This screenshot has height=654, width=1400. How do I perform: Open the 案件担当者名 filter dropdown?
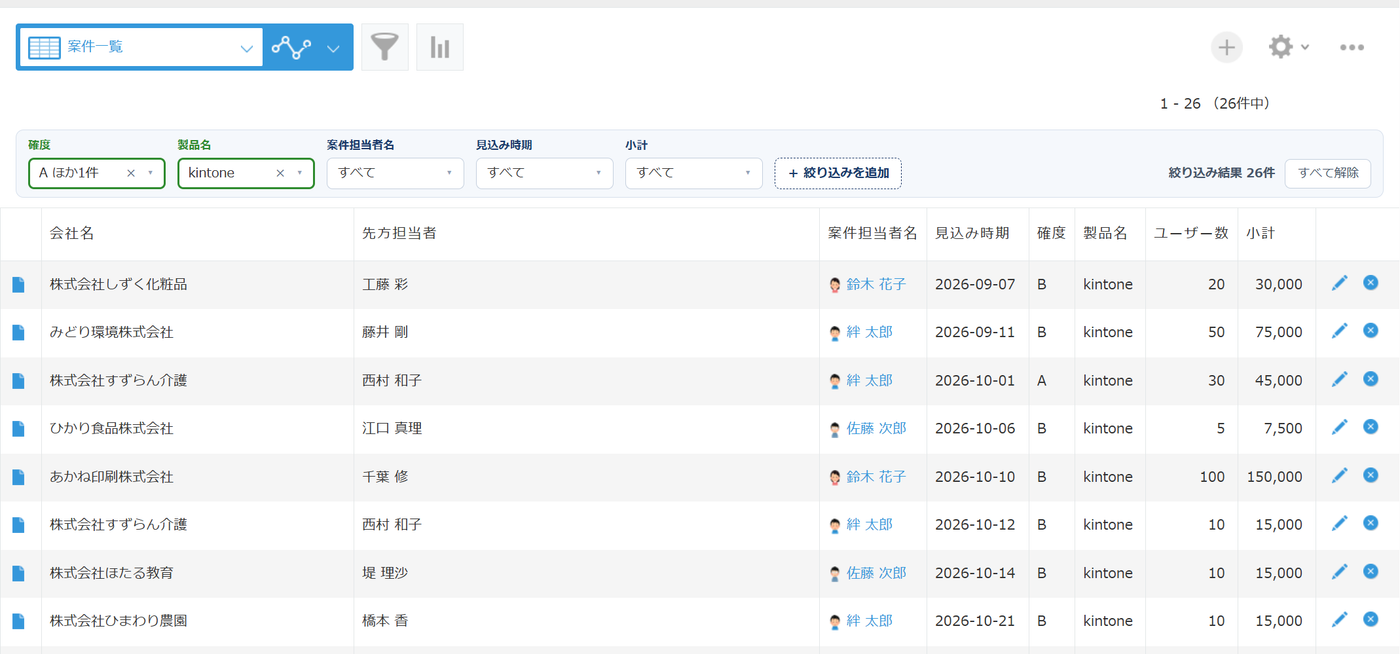(395, 173)
